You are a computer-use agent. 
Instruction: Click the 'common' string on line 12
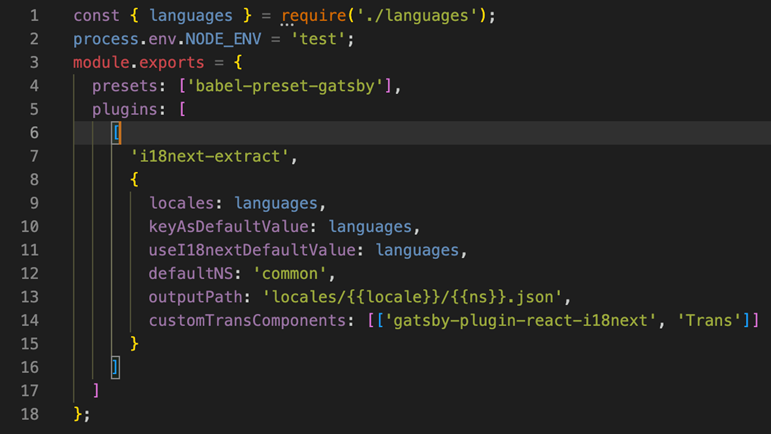pos(290,274)
